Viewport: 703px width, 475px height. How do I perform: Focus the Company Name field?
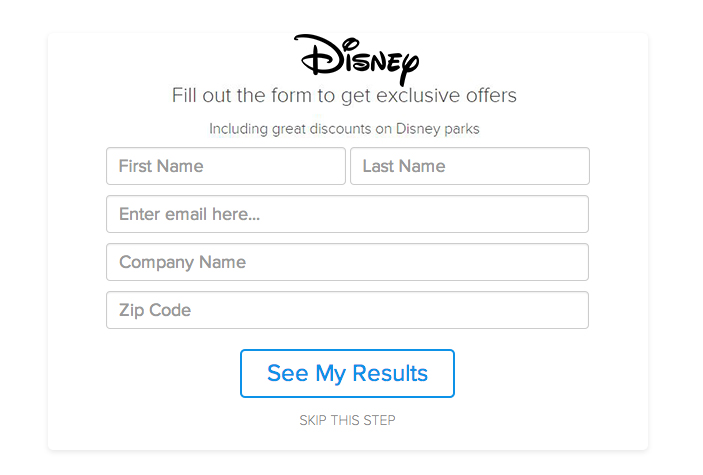pyautogui.click(x=347, y=262)
